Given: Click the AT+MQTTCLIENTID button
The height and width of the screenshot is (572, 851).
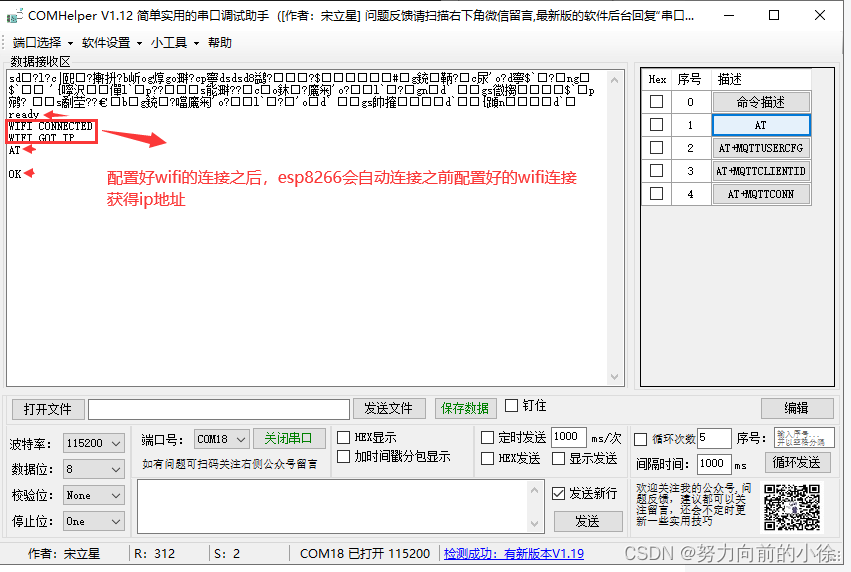Looking at the screenshot, I should (761, 171).
